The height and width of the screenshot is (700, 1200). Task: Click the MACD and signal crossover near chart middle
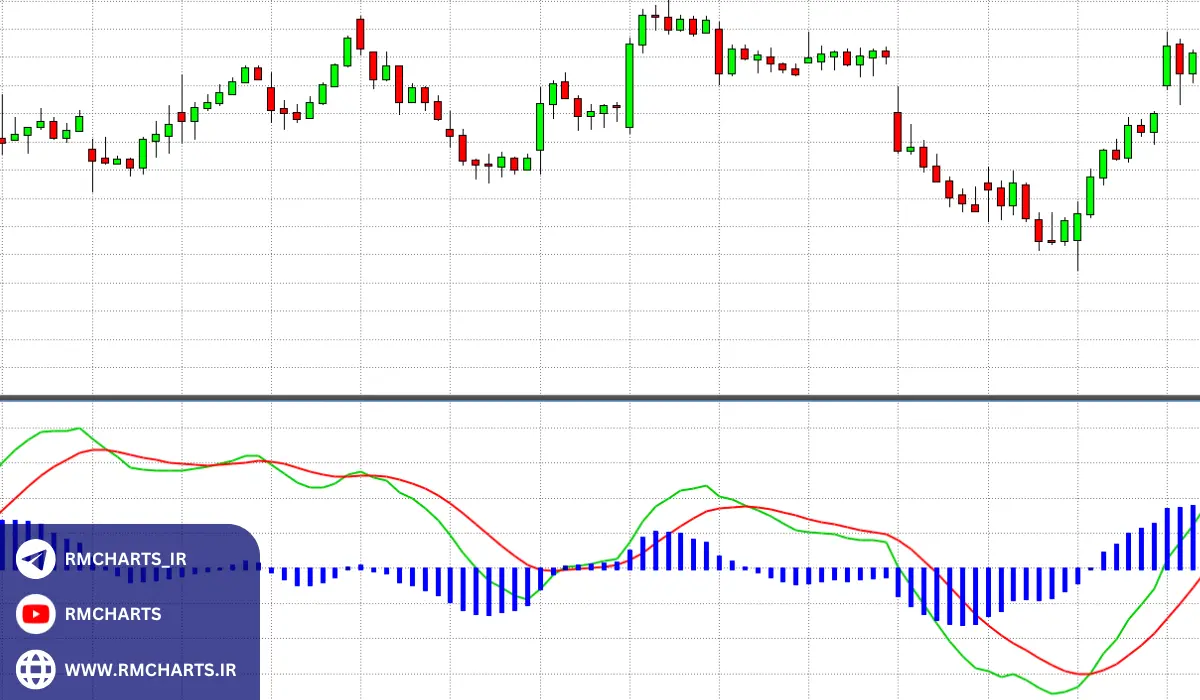click(548, 570)
